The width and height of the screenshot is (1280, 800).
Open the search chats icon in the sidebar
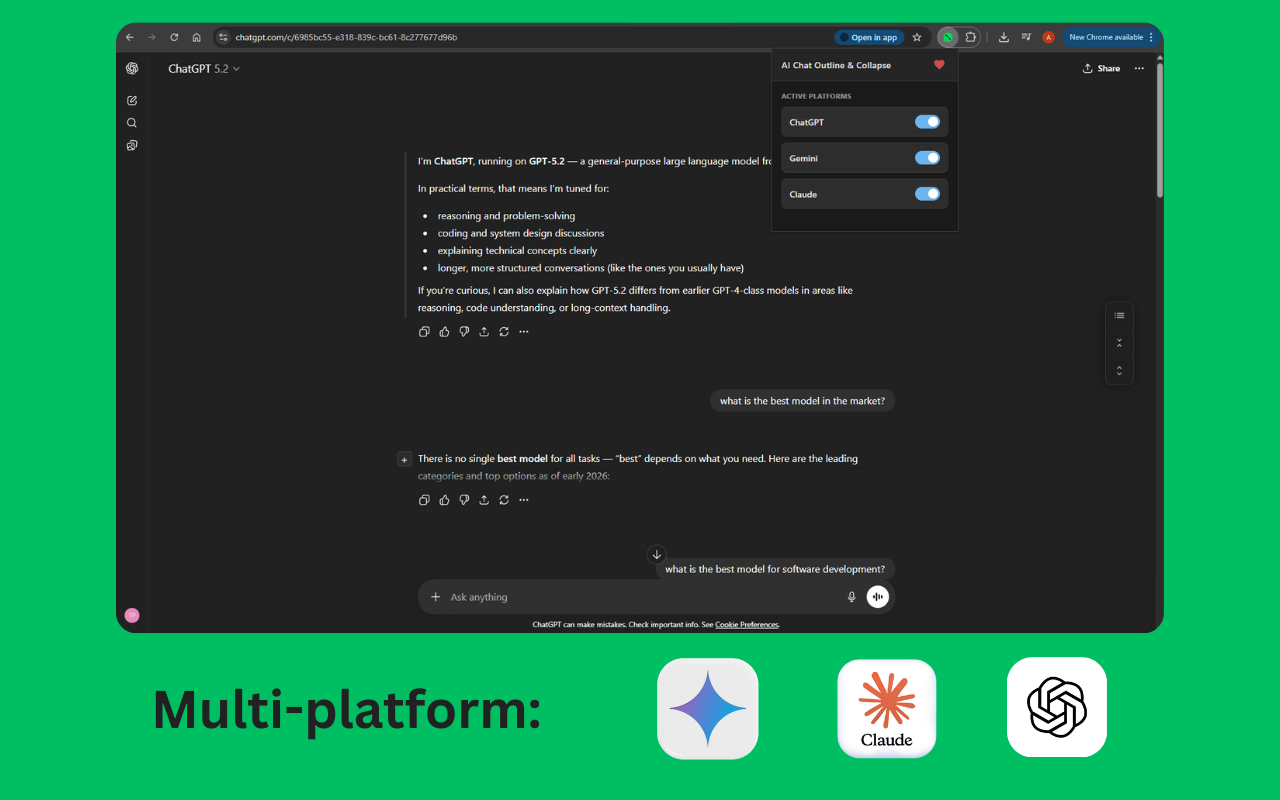[x=132, y=123]
